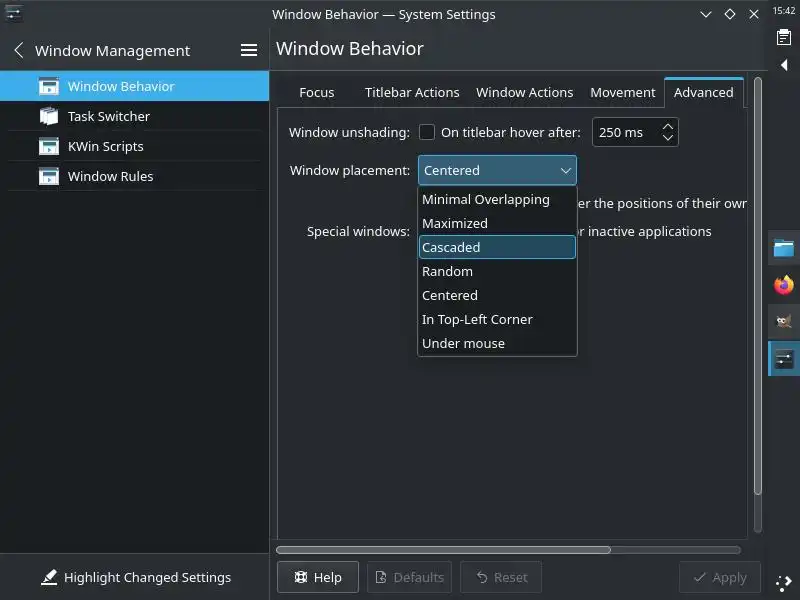The width and height of the screenshot is (800, 600).
Task: Enable On titlebar hover after checkbox
Action: coord(427,132)
